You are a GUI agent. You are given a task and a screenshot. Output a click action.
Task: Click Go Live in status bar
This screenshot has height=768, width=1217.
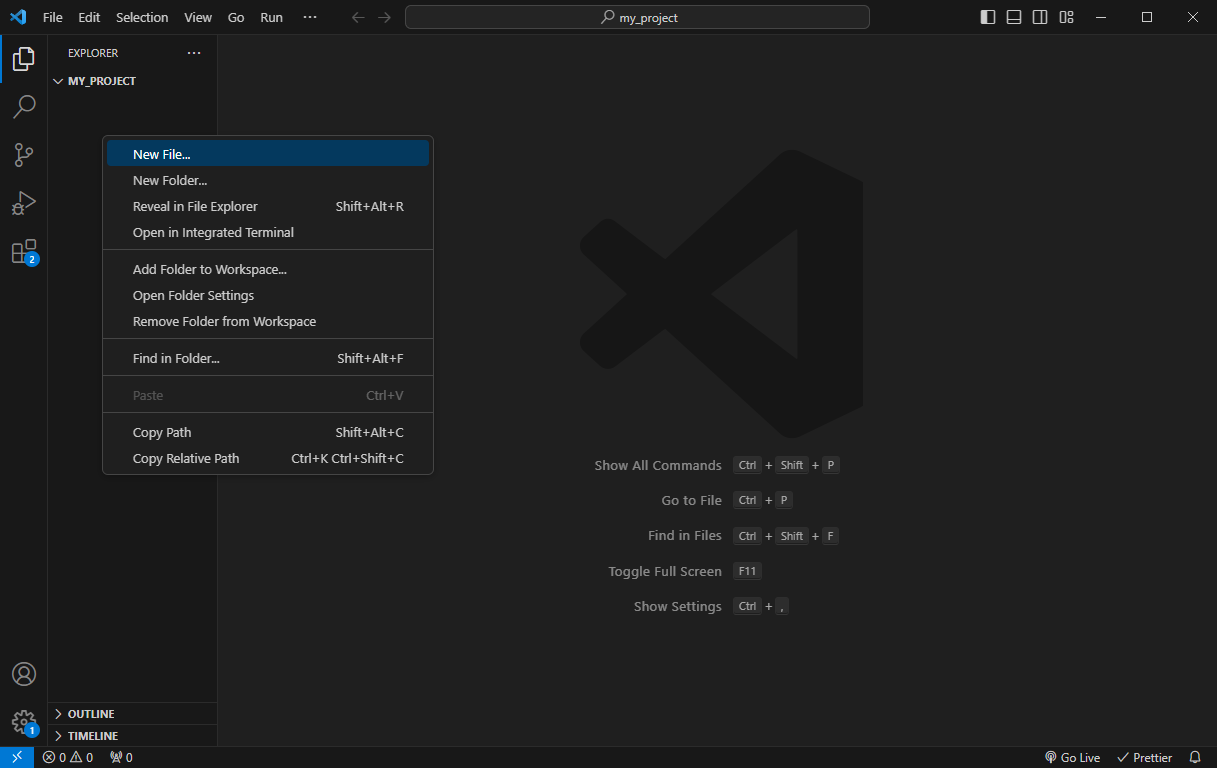click(x=1072, y=758)
